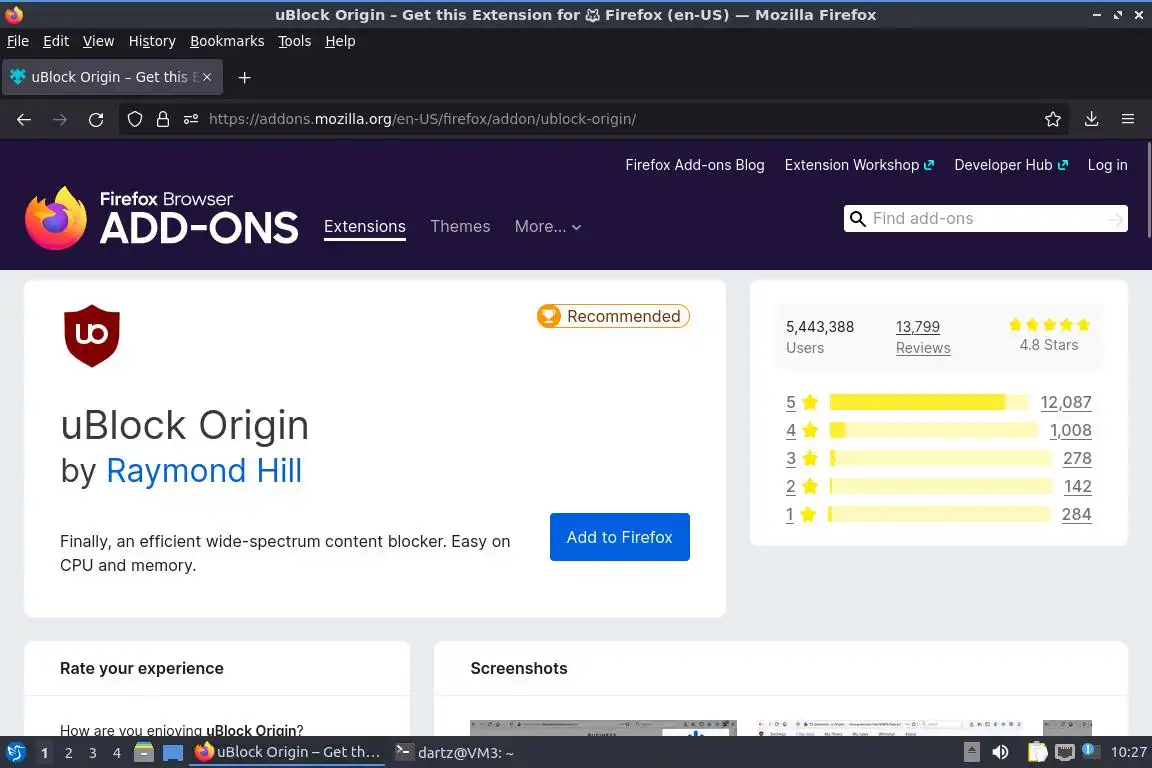Click the search magnifier icon
1152x768 pixels.
click(x=857, y=218)
